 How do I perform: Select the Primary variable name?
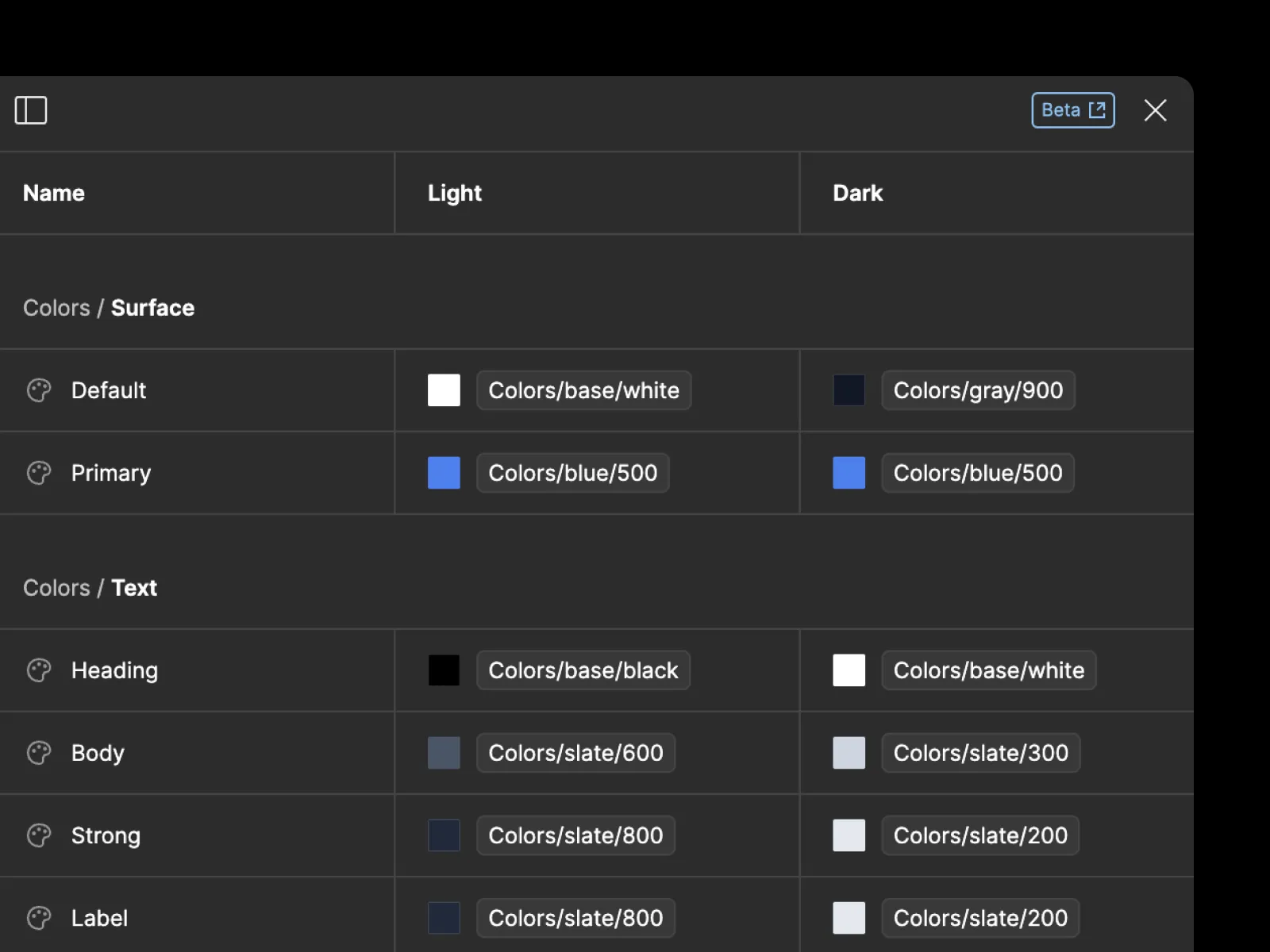point(111,473)
